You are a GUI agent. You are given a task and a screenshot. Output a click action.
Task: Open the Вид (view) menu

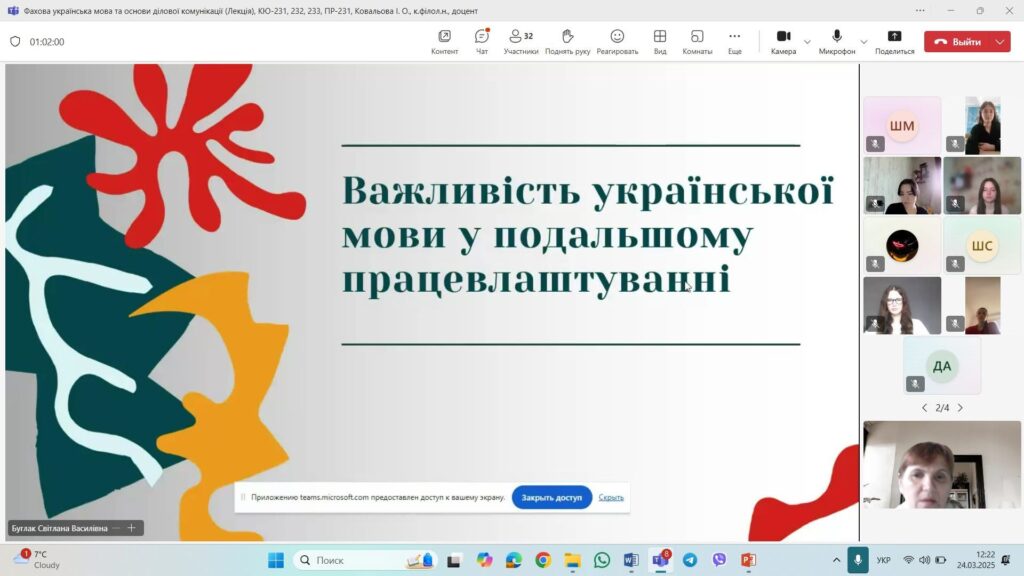pos(660,41)
